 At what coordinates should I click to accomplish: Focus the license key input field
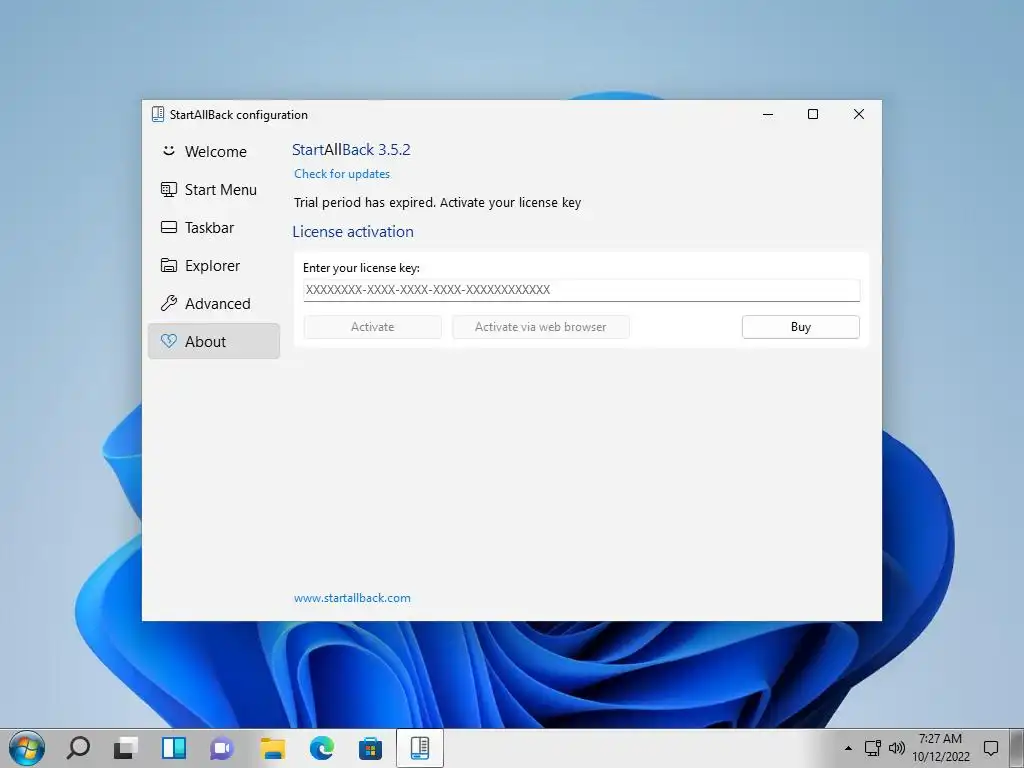pyautogui.click(x=581, y=290)
